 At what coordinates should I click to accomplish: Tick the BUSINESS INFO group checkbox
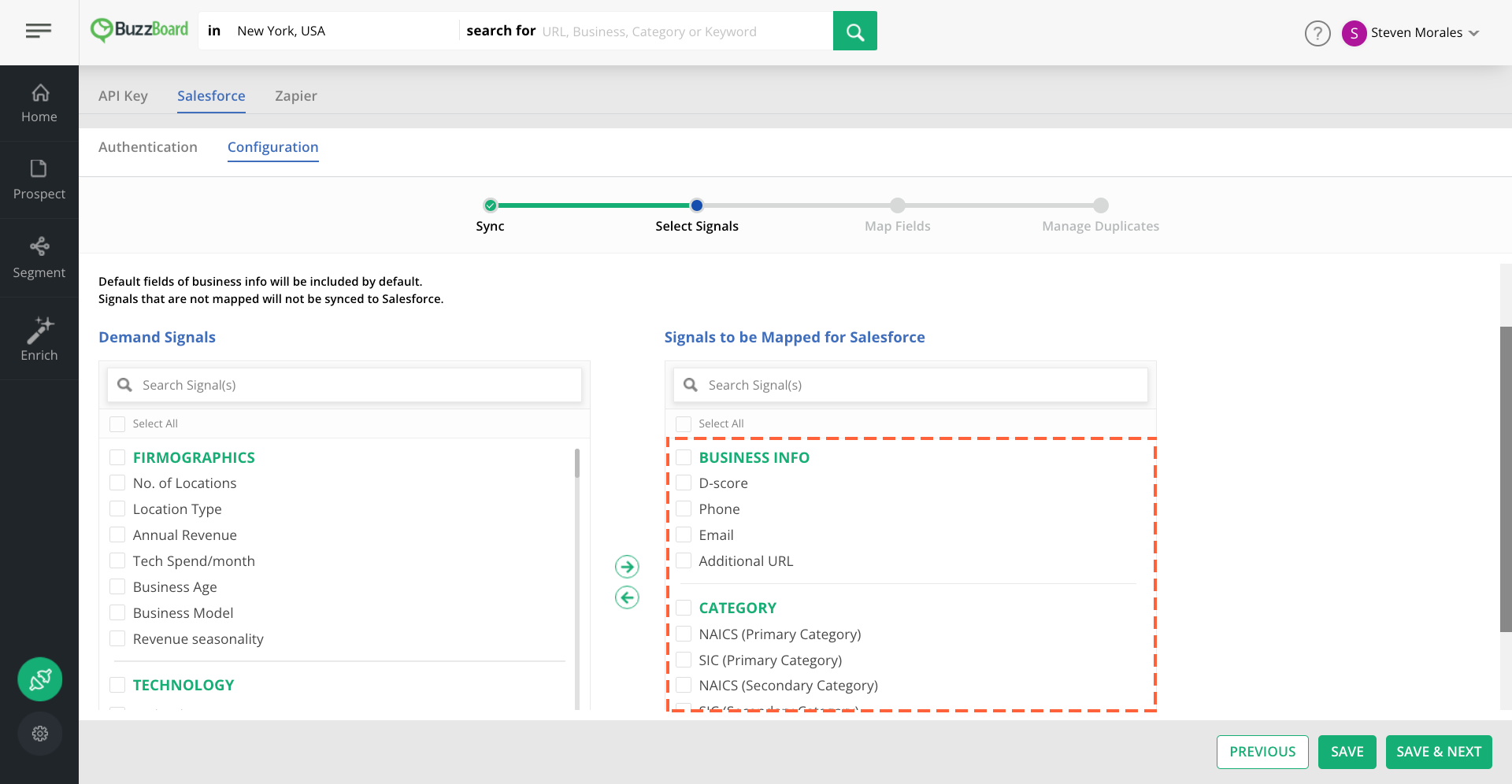pos(684,457)
